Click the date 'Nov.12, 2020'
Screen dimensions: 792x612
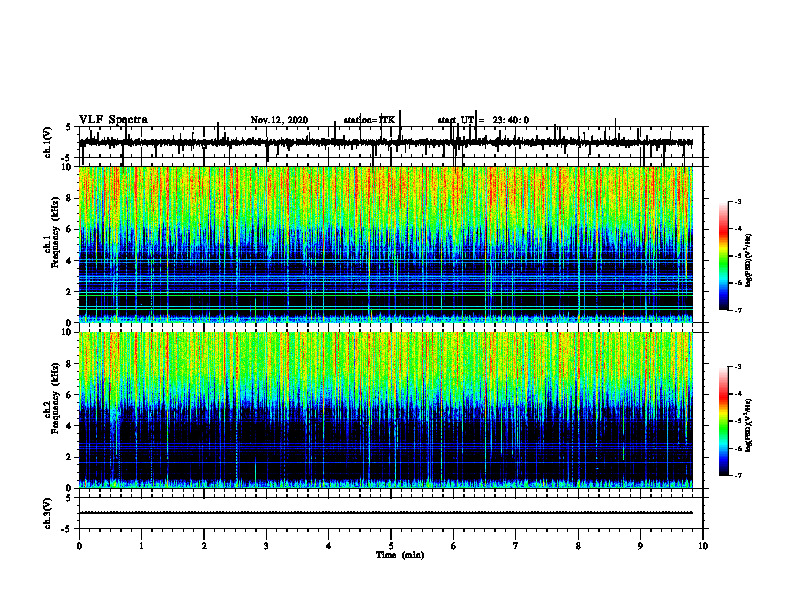pos(279,120)
